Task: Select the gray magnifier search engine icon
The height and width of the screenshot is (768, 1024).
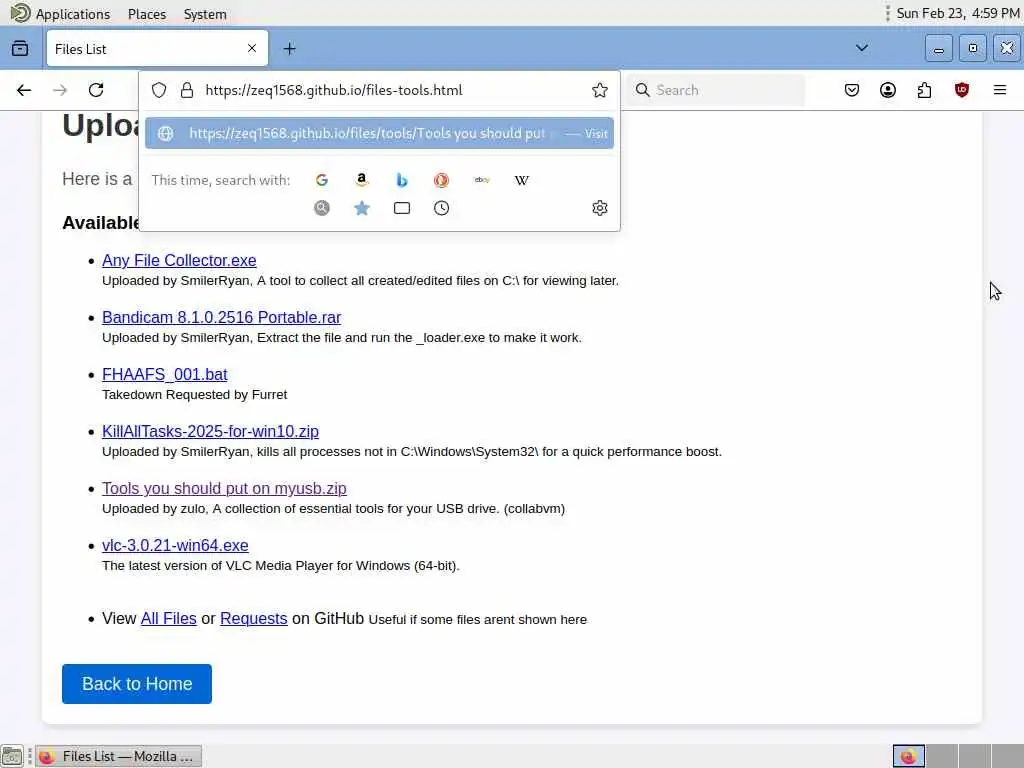Action: (321, 208)
